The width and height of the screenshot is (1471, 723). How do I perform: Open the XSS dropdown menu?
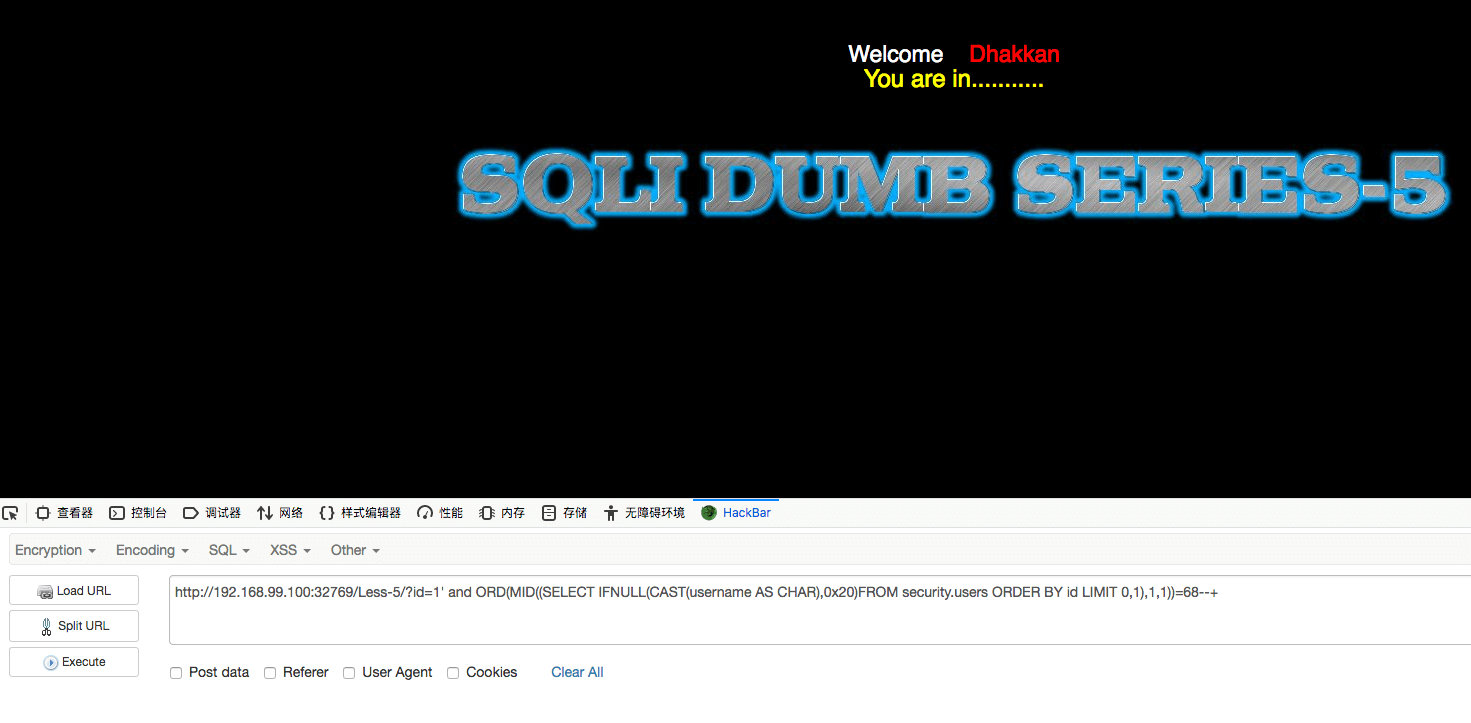[290, 550]
